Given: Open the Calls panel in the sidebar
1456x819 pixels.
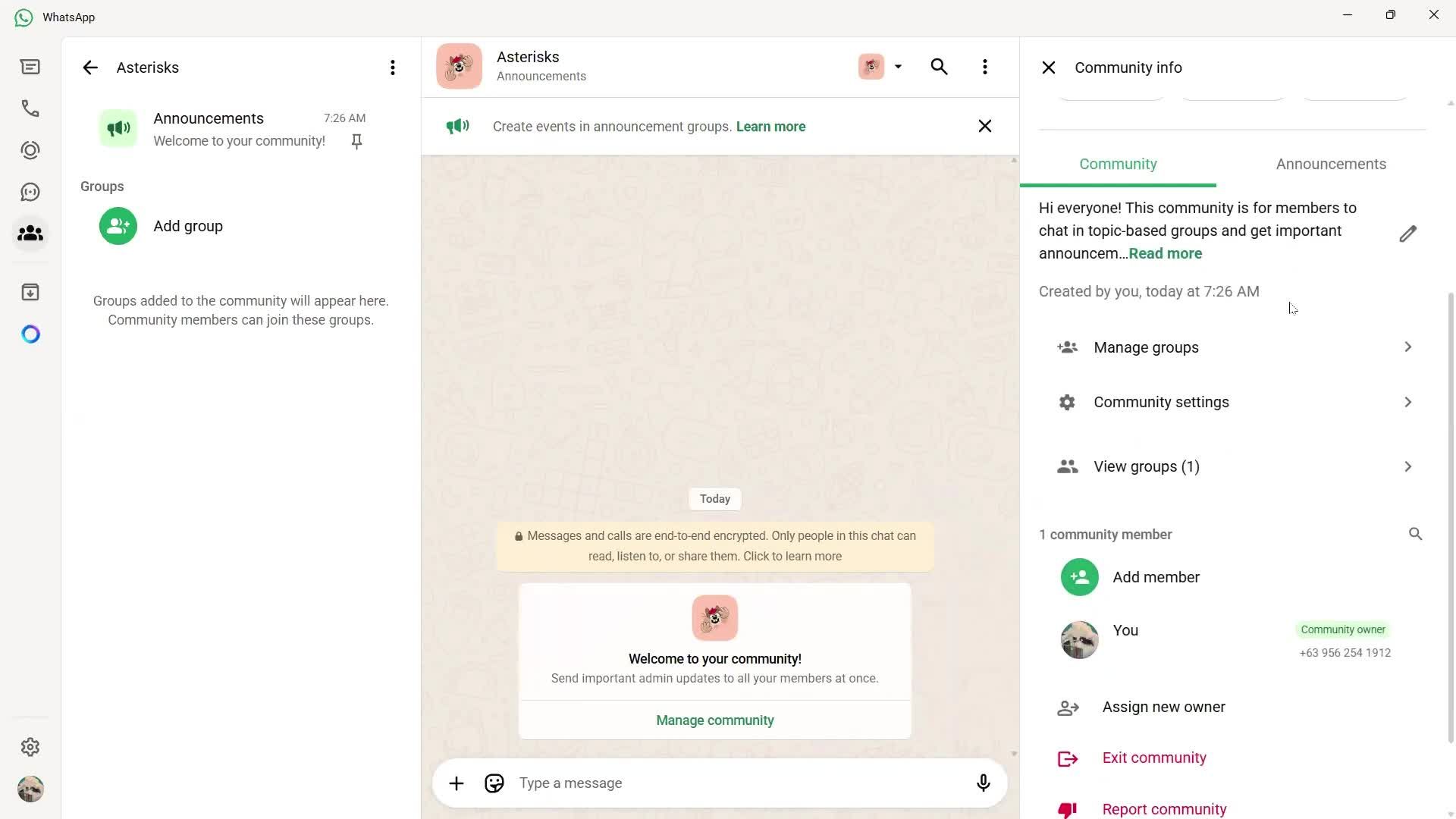Looking at the screenshot, I should 30,108.
